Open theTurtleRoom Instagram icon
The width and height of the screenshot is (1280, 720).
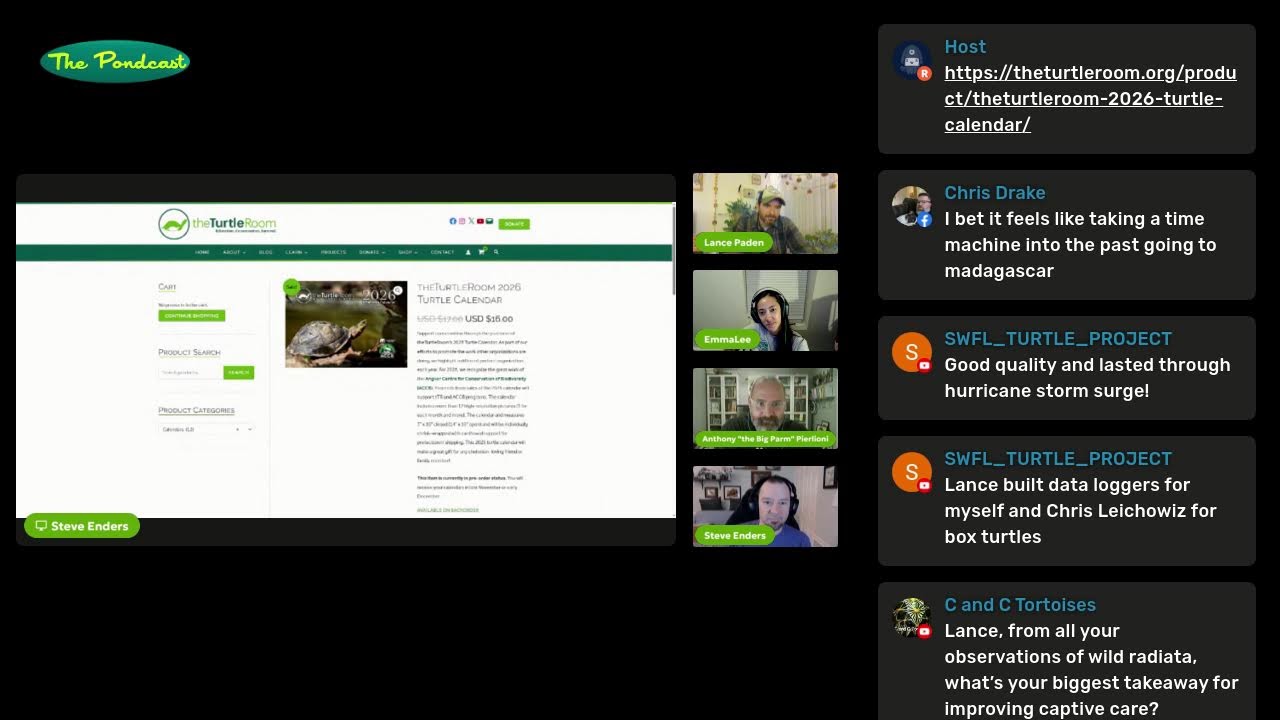tap(461, 221)
